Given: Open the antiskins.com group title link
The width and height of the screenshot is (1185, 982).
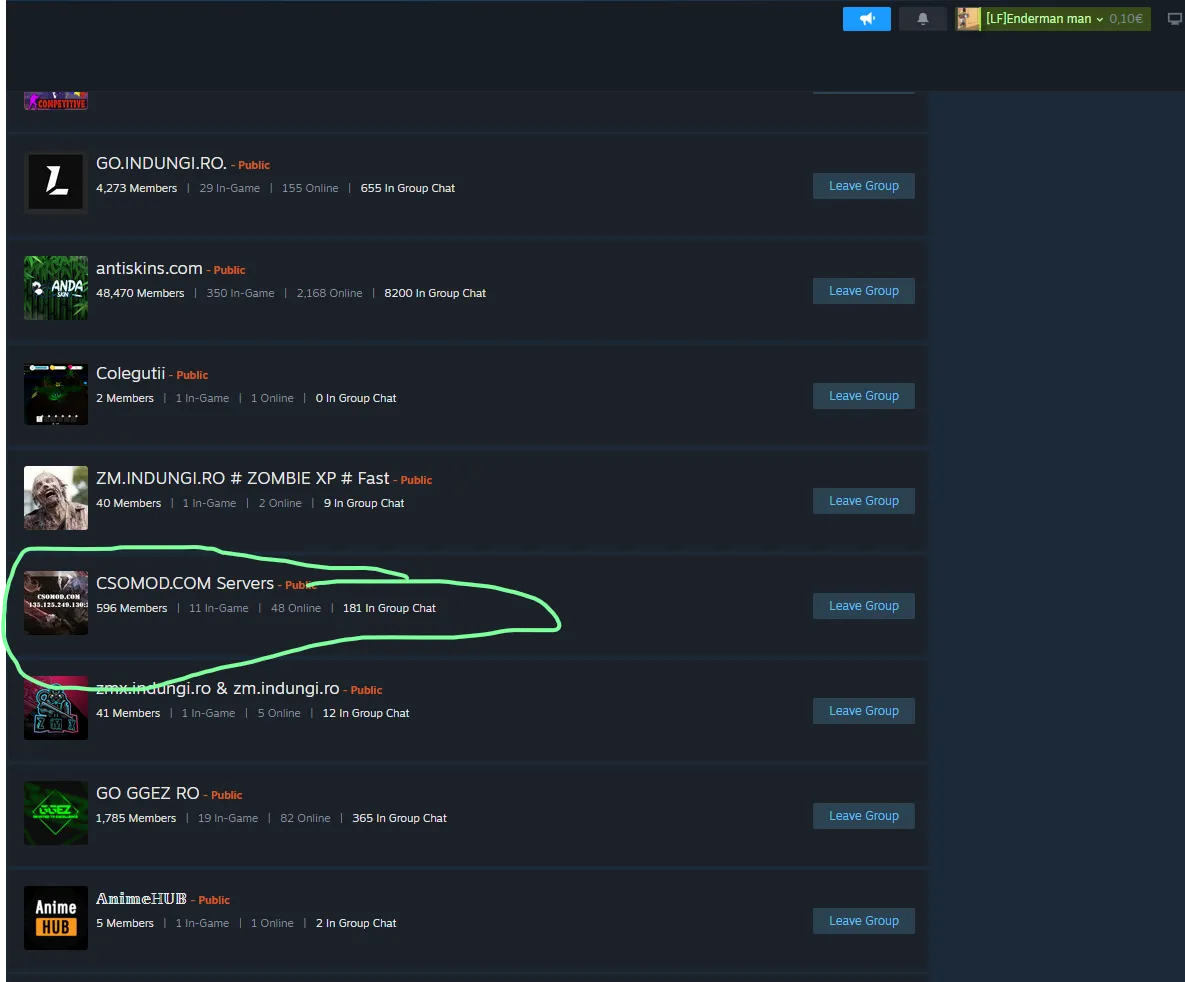Looking at the screenshot, I should pos(149,268).
